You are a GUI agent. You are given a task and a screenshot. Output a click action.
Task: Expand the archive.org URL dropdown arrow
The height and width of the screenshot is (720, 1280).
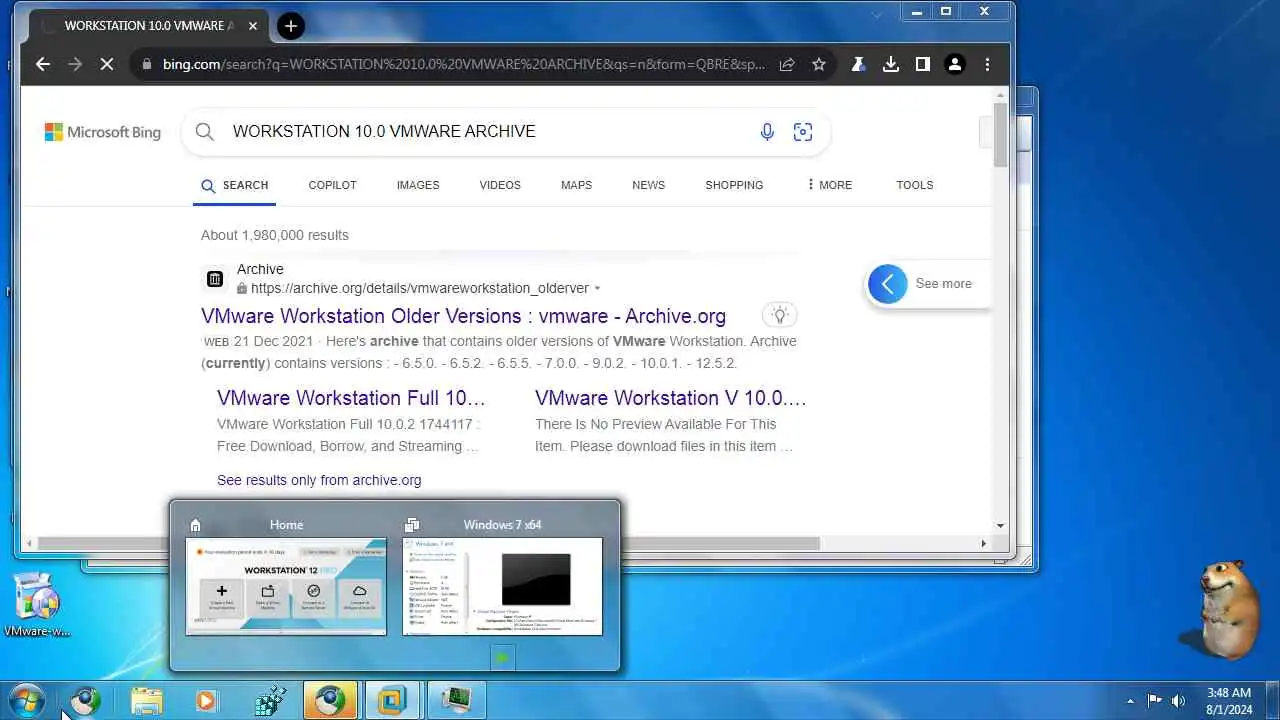click(598, 289)
